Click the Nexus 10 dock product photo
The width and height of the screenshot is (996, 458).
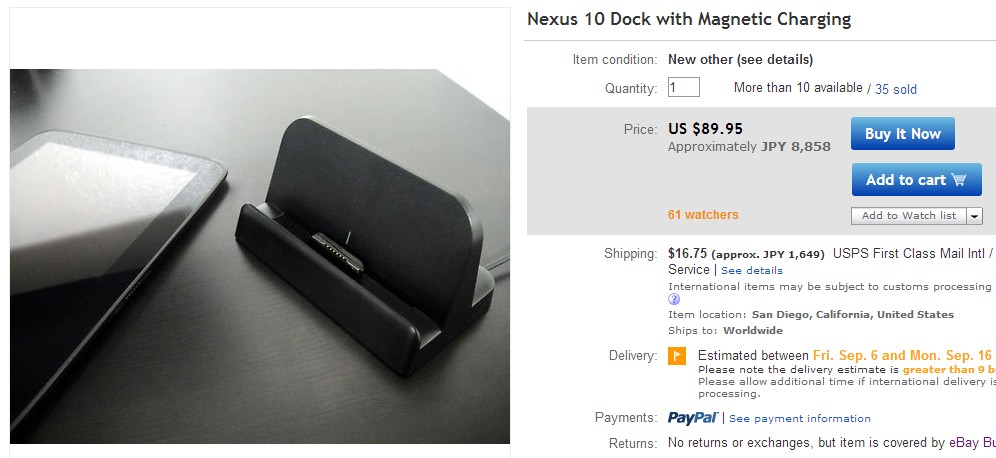(260, 256)
